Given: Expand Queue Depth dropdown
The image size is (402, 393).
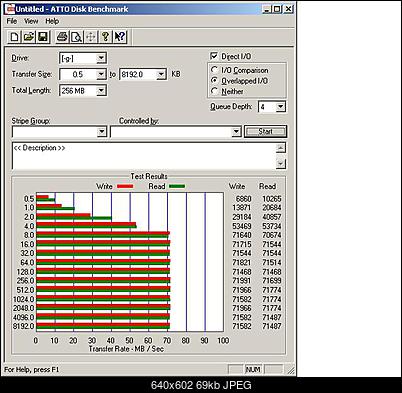Looking at the screenshot, I should [x=281, y=107].
